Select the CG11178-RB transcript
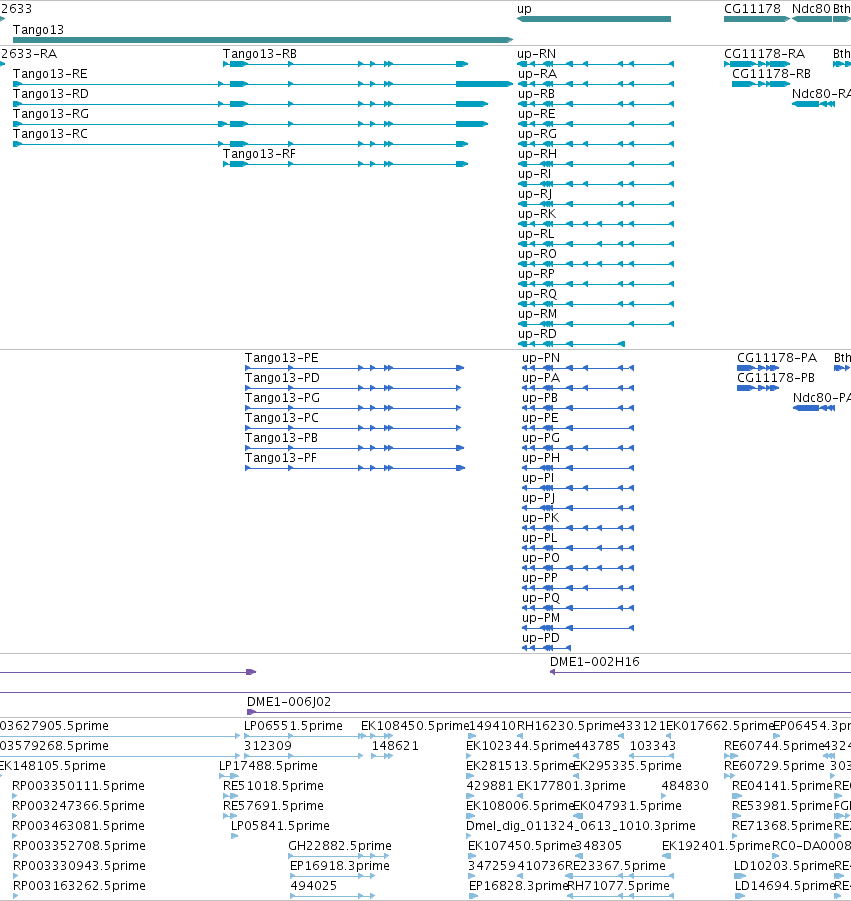This screenshot has width=851, height=901. [761, 84]
